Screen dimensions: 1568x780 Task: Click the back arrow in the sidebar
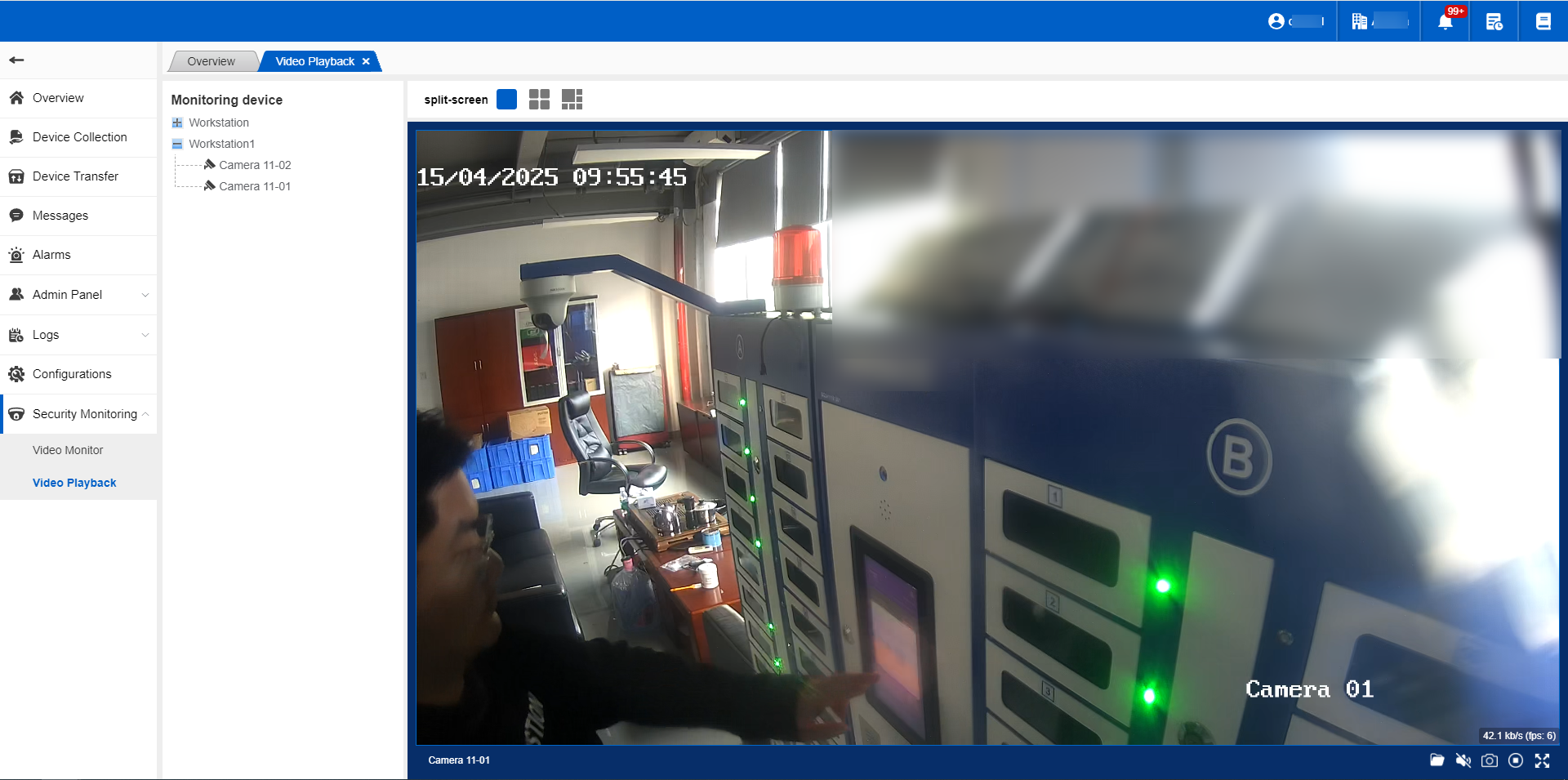(16, 60)
